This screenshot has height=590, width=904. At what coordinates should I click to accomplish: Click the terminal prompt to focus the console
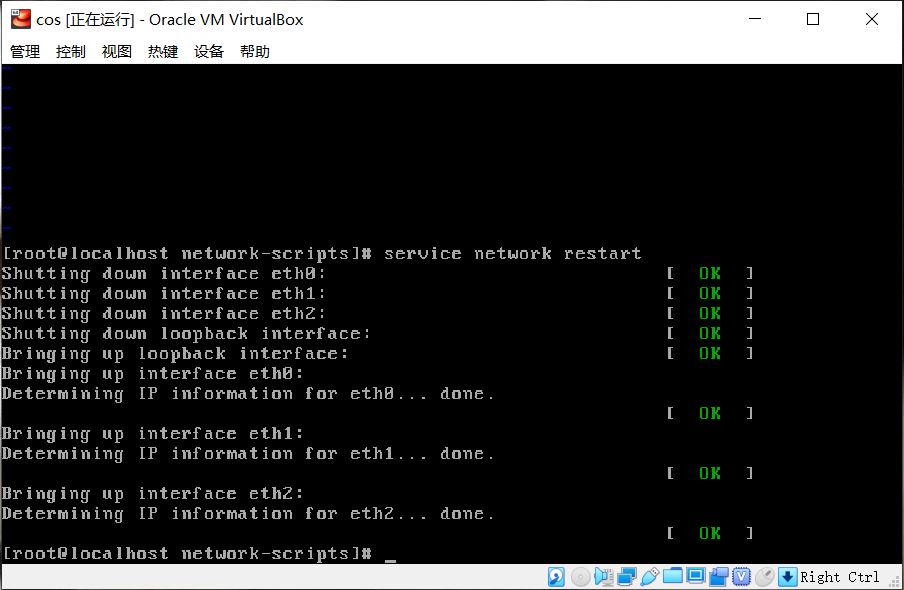coord(390,553)
